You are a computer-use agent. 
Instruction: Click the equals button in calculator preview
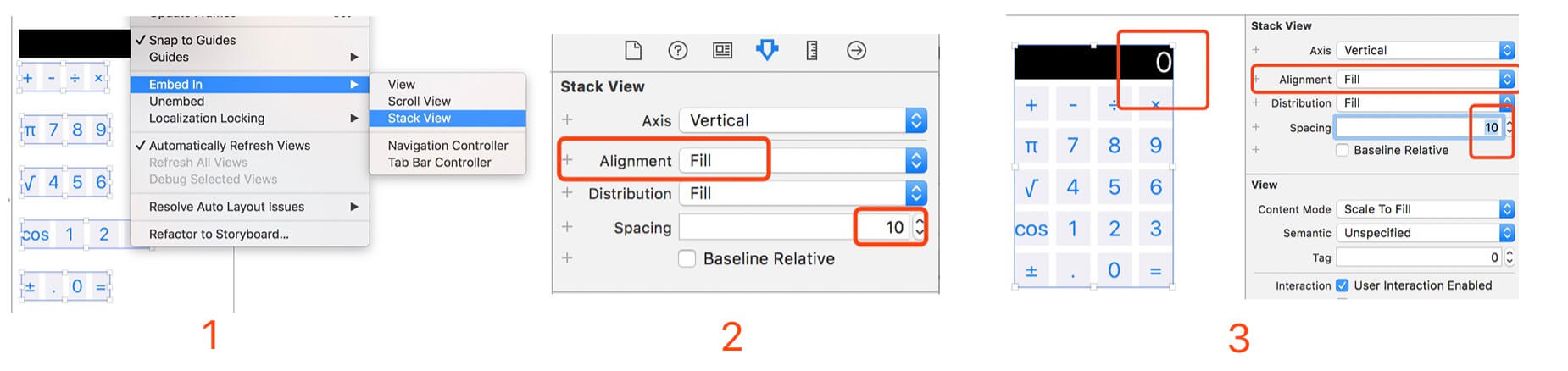(x=1156, y=271)
